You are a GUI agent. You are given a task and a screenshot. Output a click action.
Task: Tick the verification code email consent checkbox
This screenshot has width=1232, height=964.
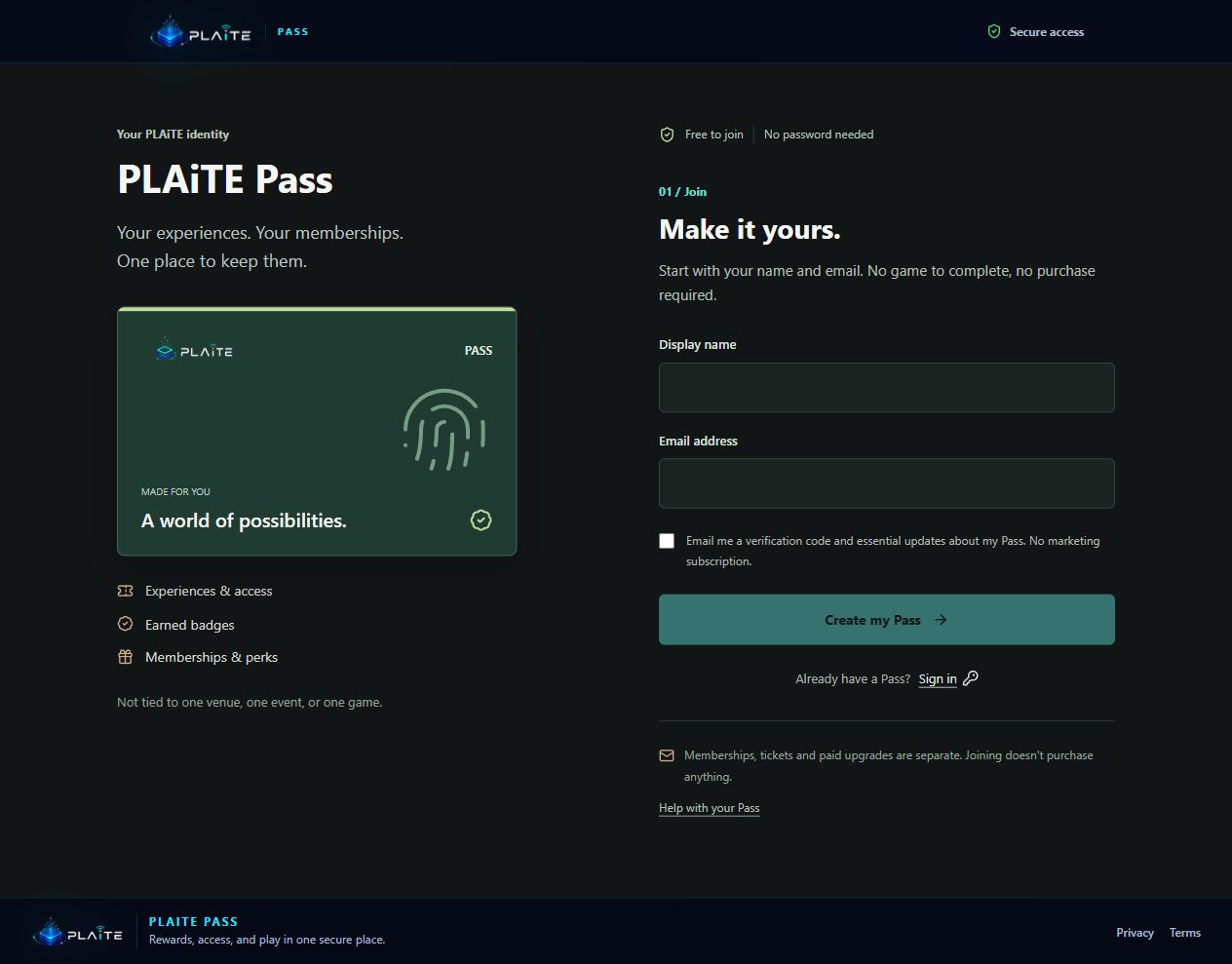667,541
